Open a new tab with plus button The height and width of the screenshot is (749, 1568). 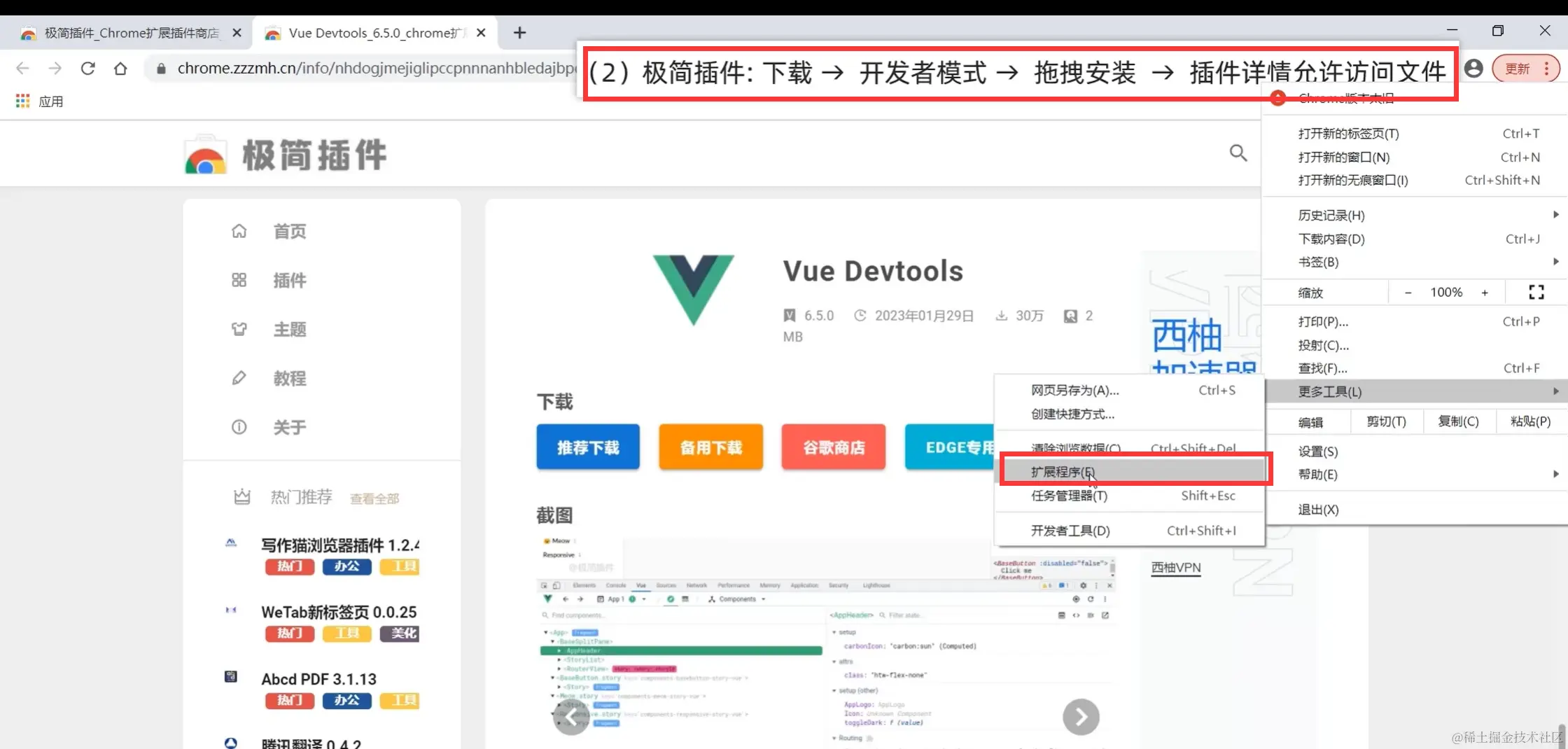[x=519, y=32]
